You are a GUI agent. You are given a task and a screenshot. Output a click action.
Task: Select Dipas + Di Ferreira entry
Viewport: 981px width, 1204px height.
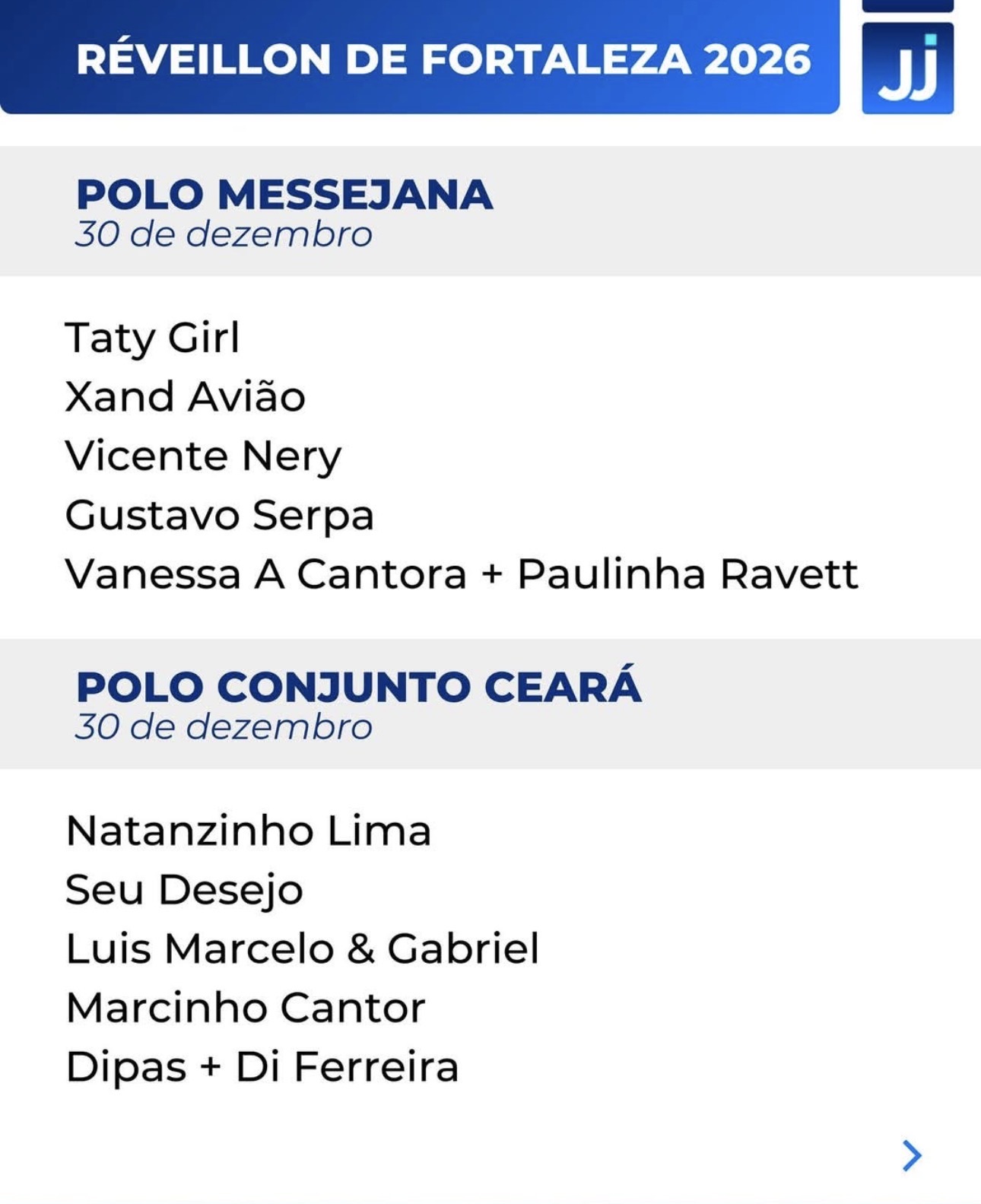click(x=262, y=1067)
